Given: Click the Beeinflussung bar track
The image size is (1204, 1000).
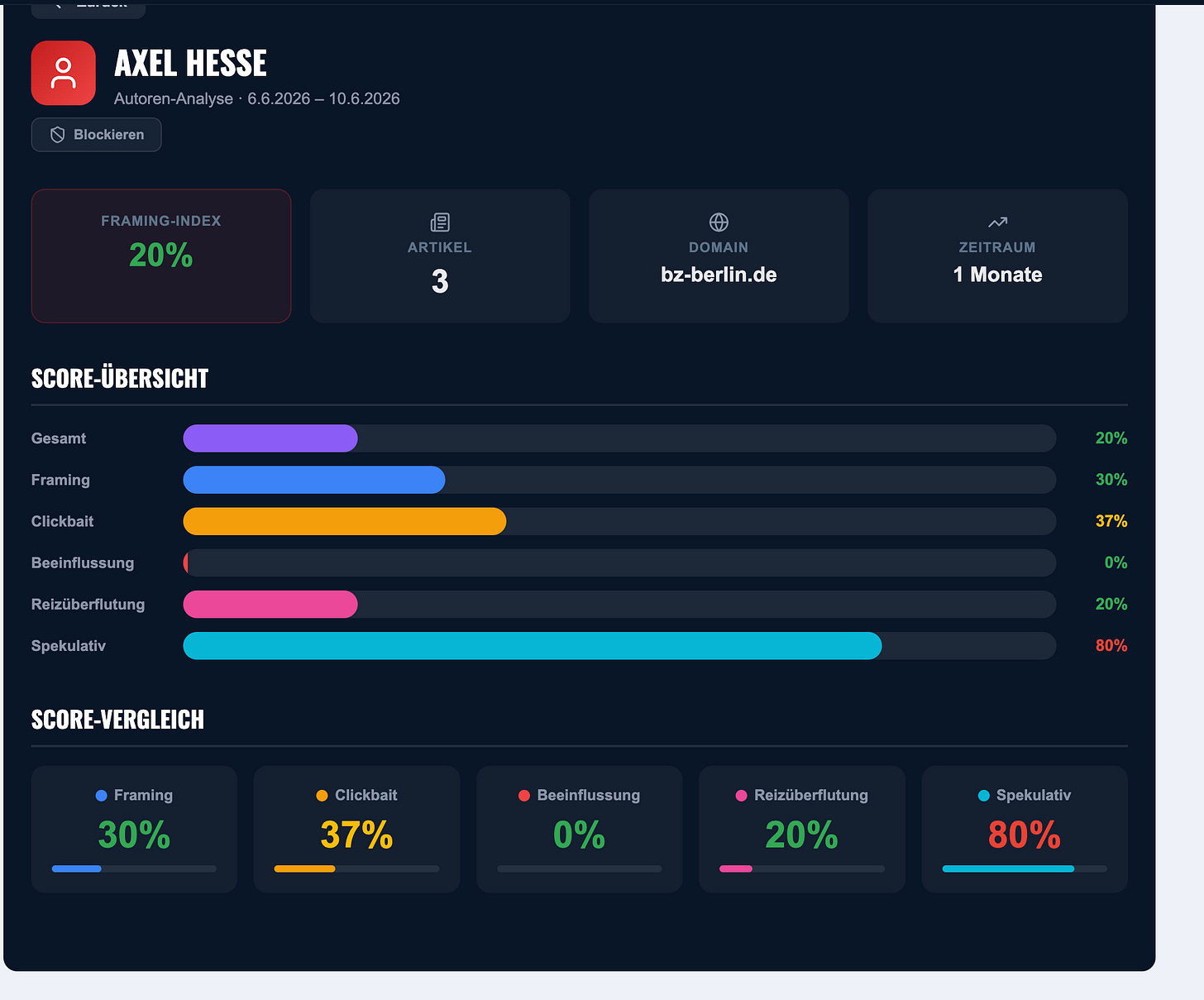Looking at the screenshot, I should pyautogui.click(x=619, y=562).
